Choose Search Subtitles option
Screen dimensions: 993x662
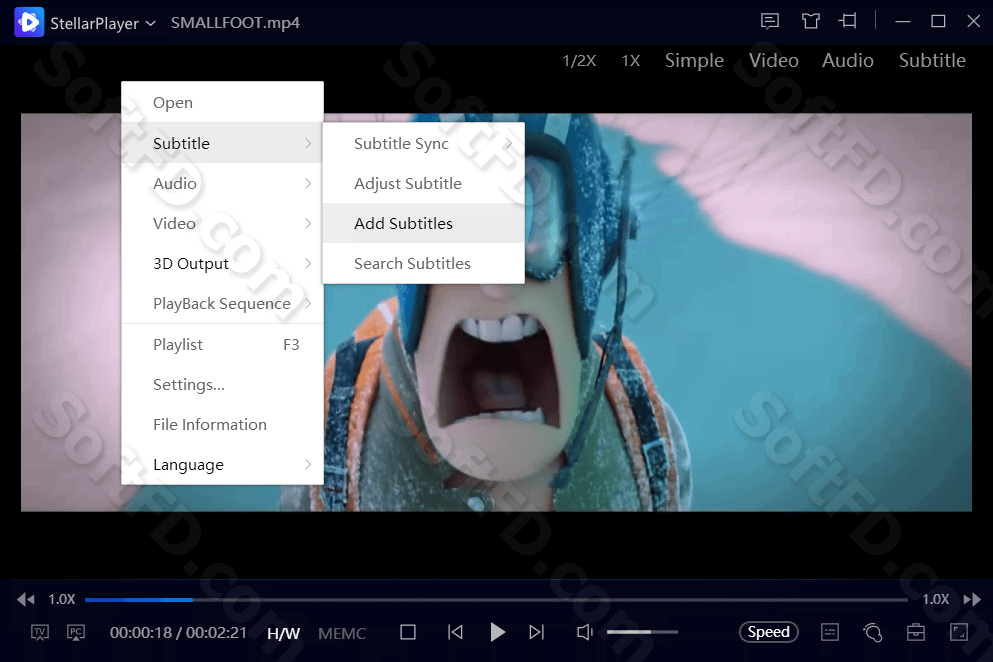(423, 264)
